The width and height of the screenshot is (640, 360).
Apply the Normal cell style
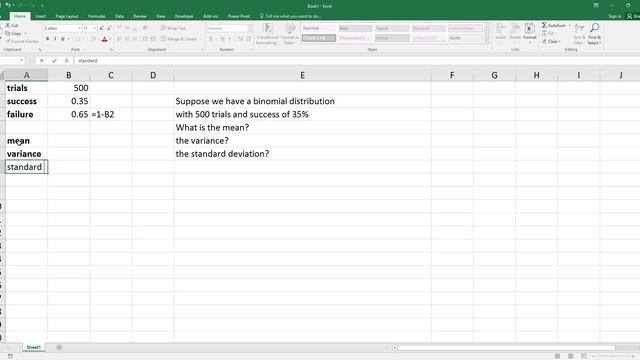click(319, 28)
